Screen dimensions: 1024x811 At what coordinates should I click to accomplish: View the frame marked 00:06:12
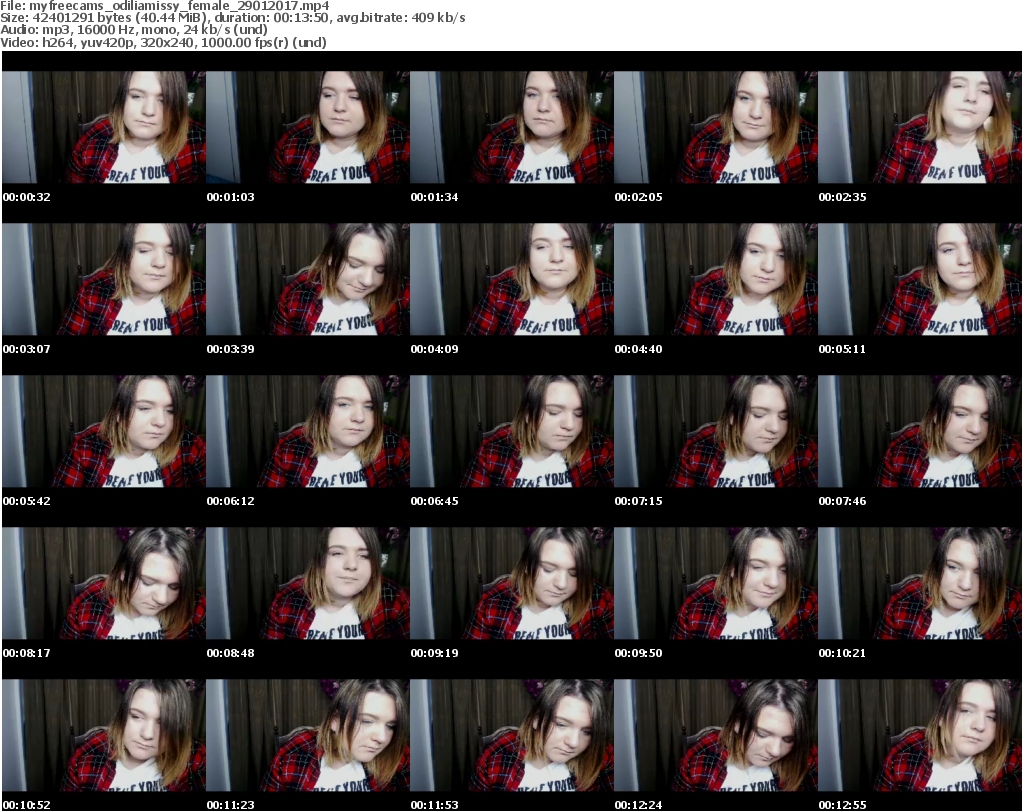tap(308, 431)
